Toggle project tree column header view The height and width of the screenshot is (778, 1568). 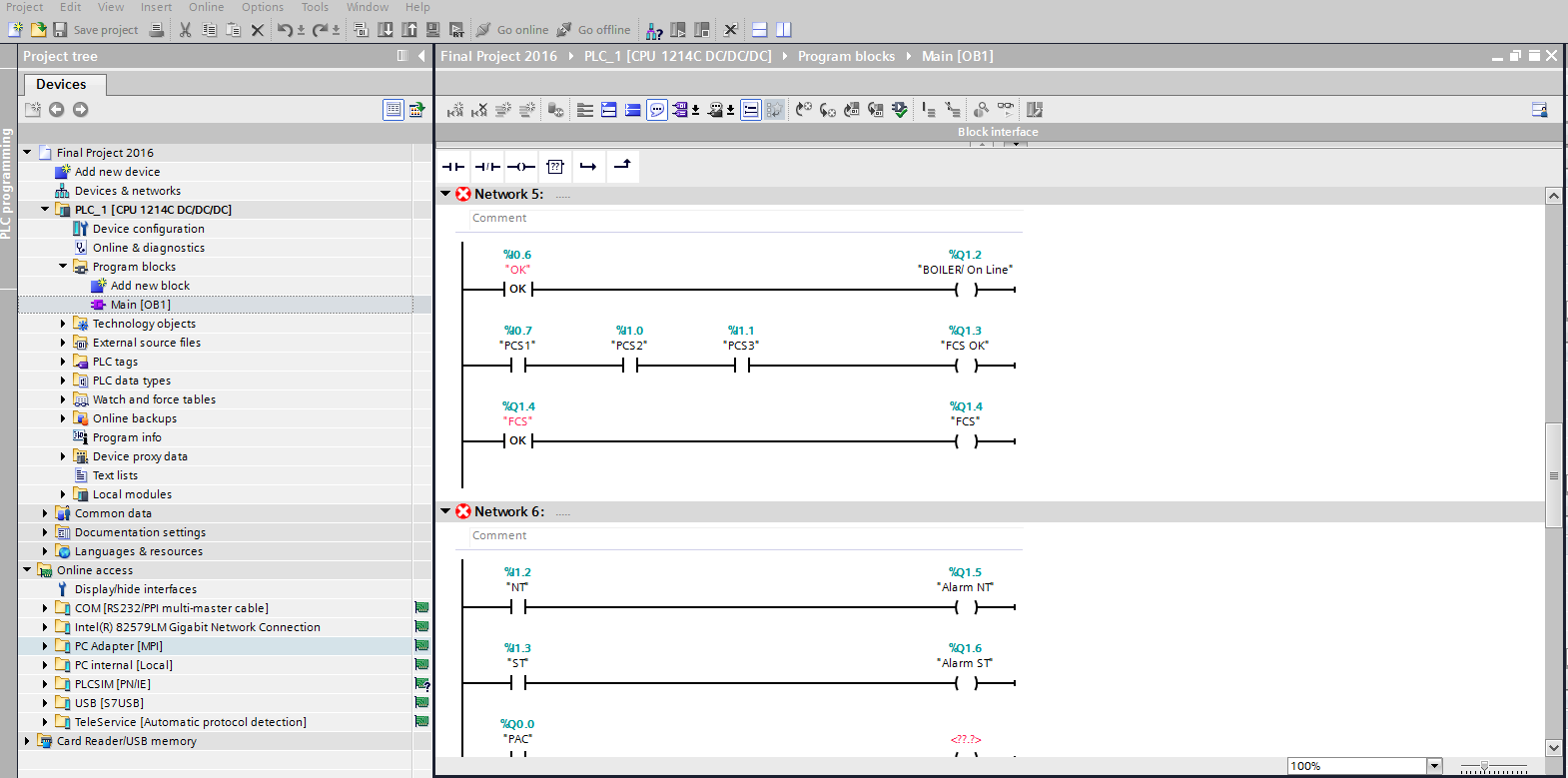click(x=393, y=110)
